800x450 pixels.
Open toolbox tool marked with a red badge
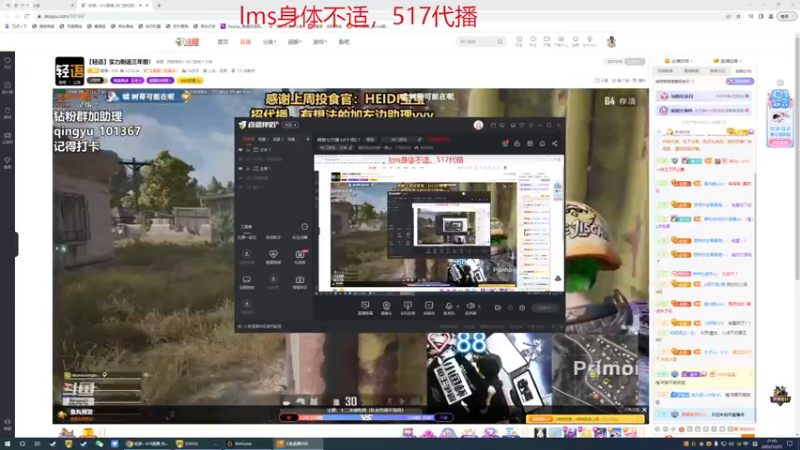[x=299, y=257]
